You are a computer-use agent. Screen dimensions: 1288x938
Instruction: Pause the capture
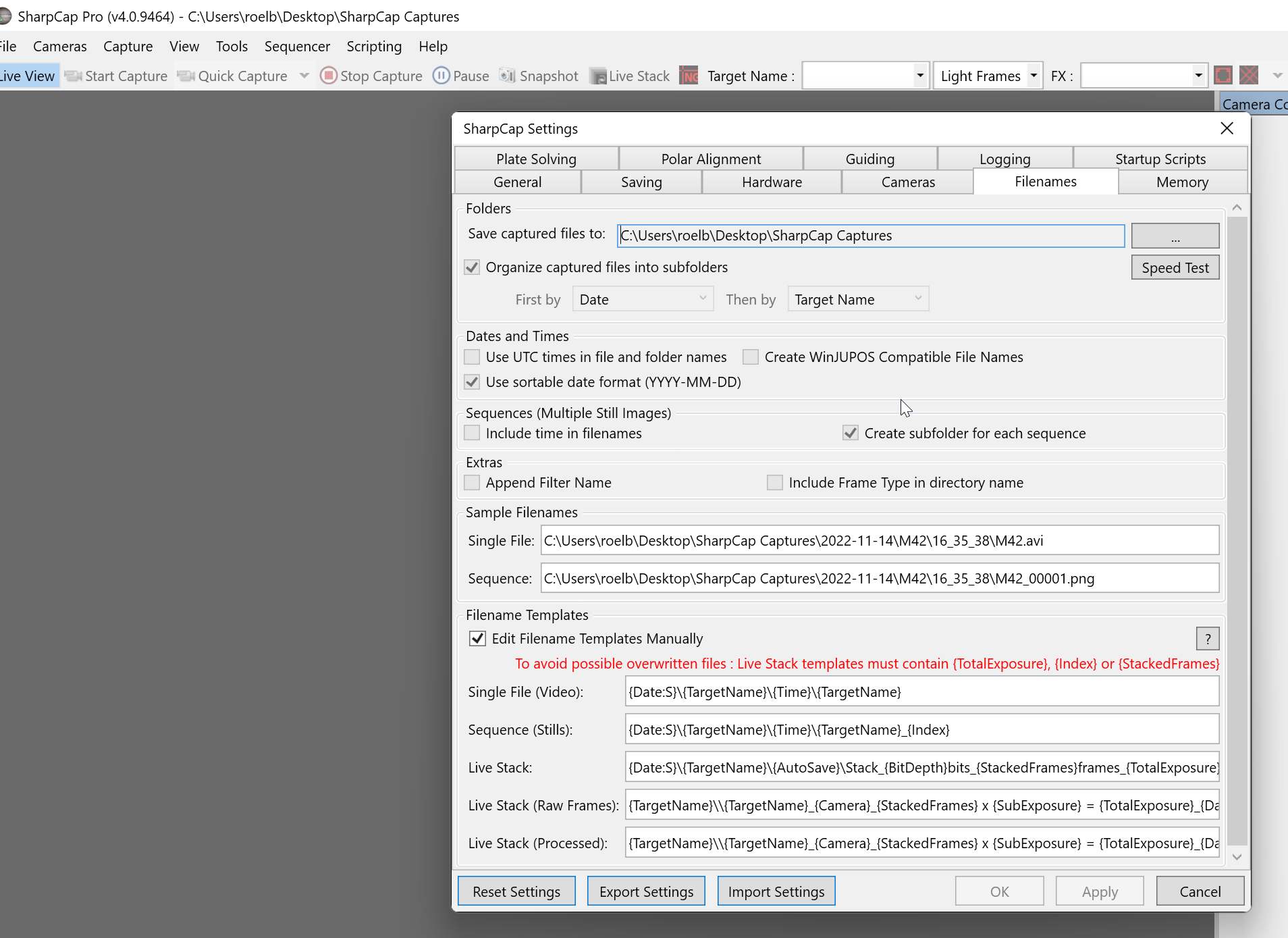click(x=461, y=76)
